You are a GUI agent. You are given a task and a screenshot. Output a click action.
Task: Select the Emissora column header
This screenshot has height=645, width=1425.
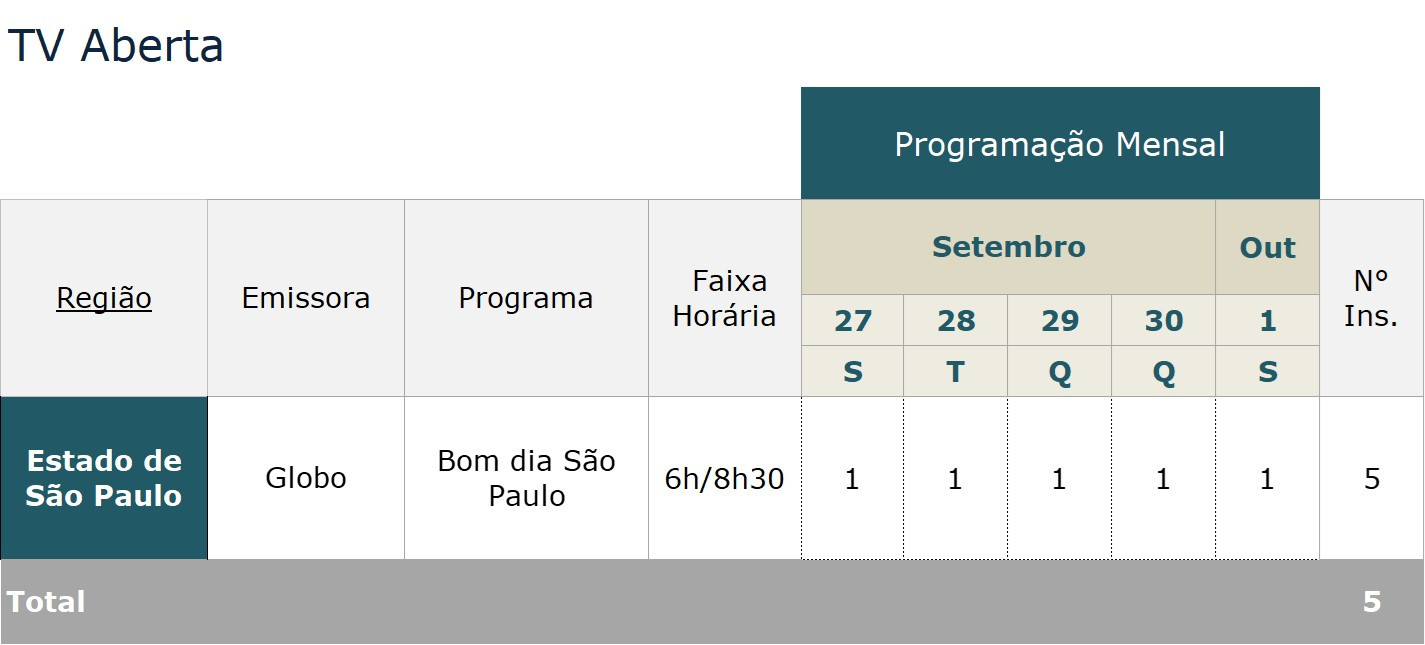[x=306, y=298]
